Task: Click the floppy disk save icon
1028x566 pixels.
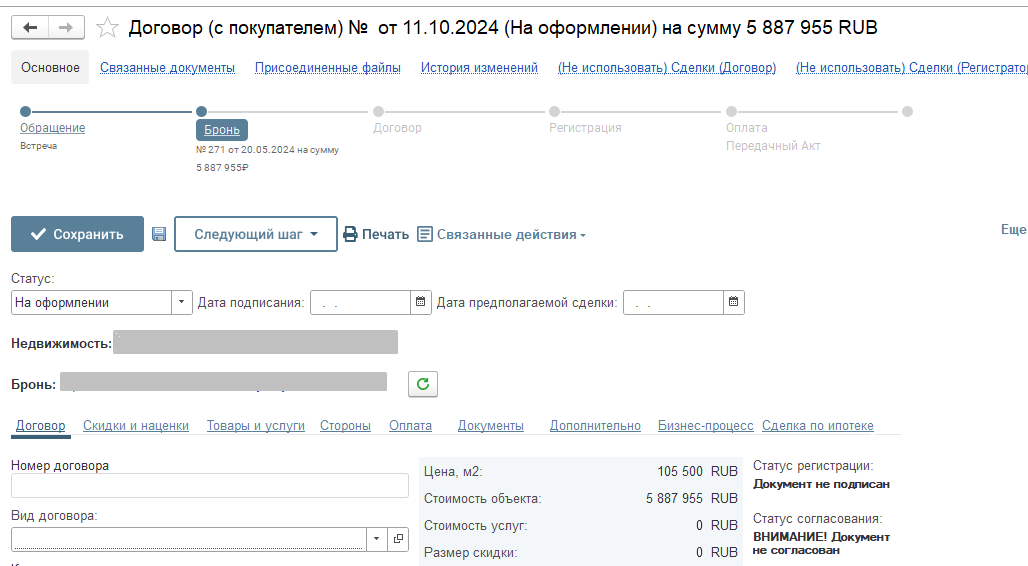Action: pyautogui.click(x=159, y=234)
